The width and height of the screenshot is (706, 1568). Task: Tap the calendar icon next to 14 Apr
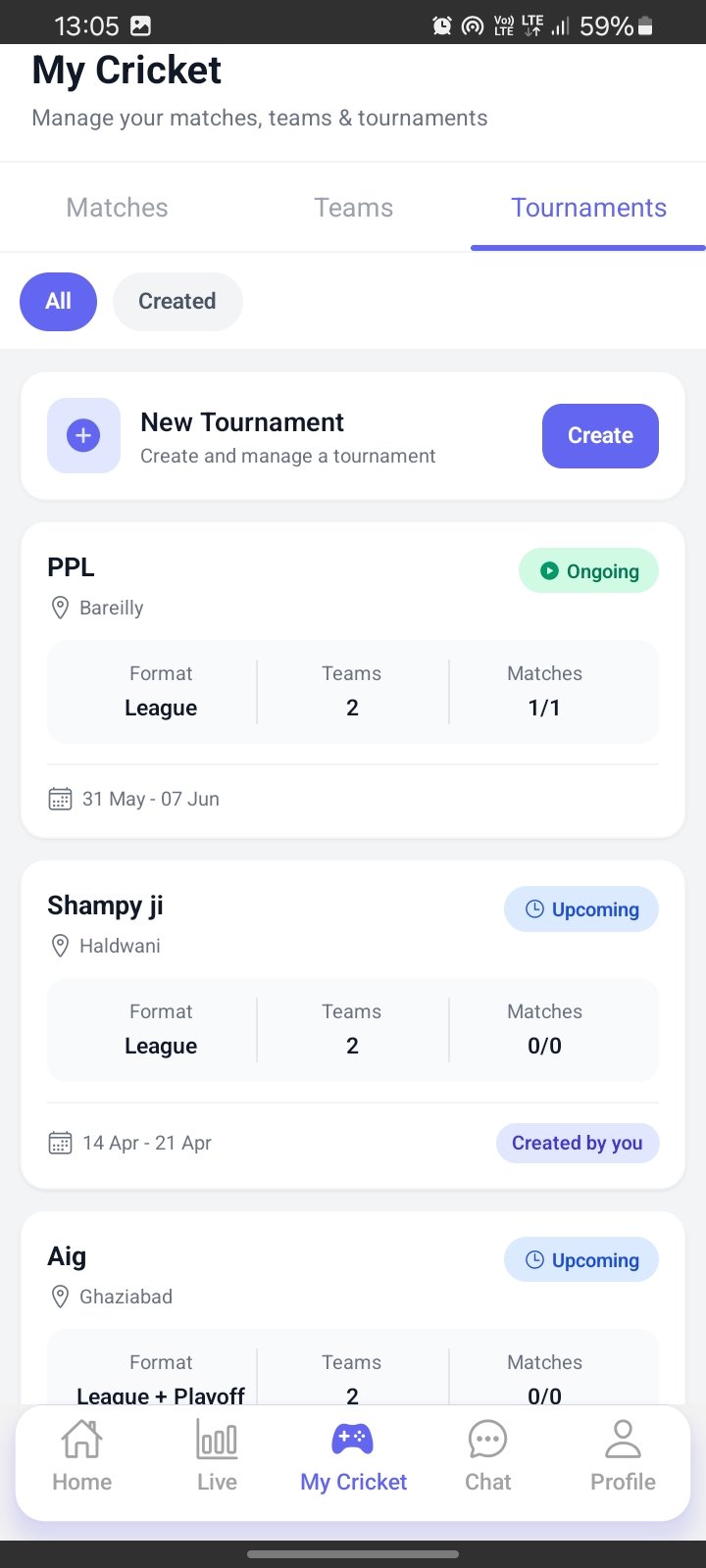tap(60, 1143)
